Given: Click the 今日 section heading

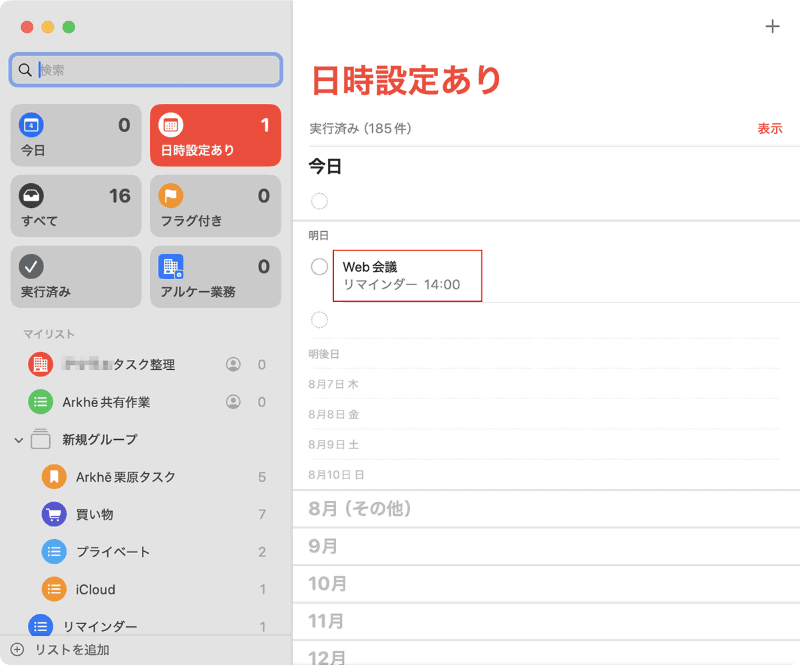Looking at the screenshot, I should coord(325,166).
